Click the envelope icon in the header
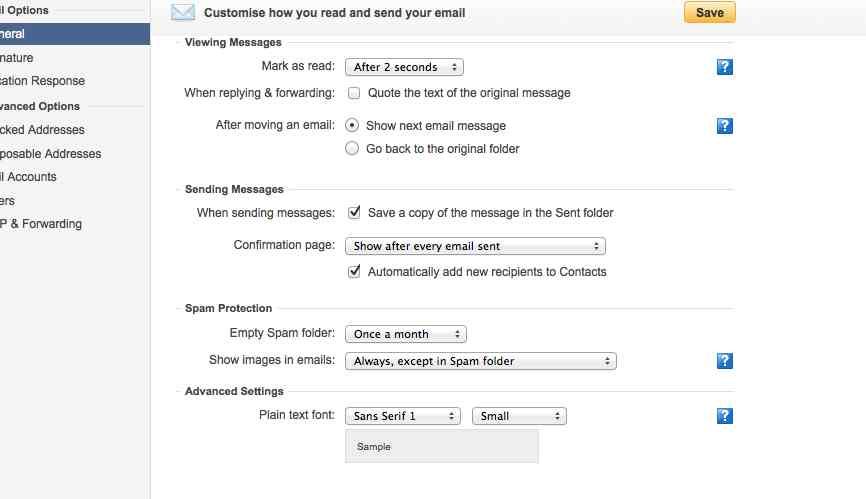Image resolution: width=866 pixels, height=499 pixels. point(183,12)
